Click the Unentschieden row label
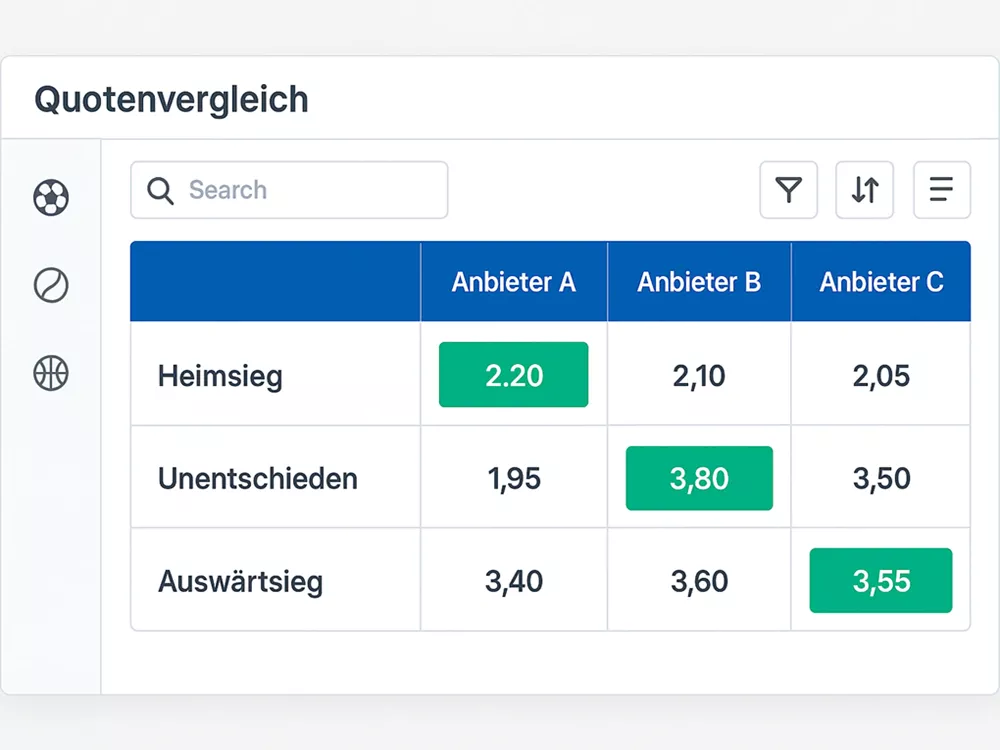 (256, 478)
